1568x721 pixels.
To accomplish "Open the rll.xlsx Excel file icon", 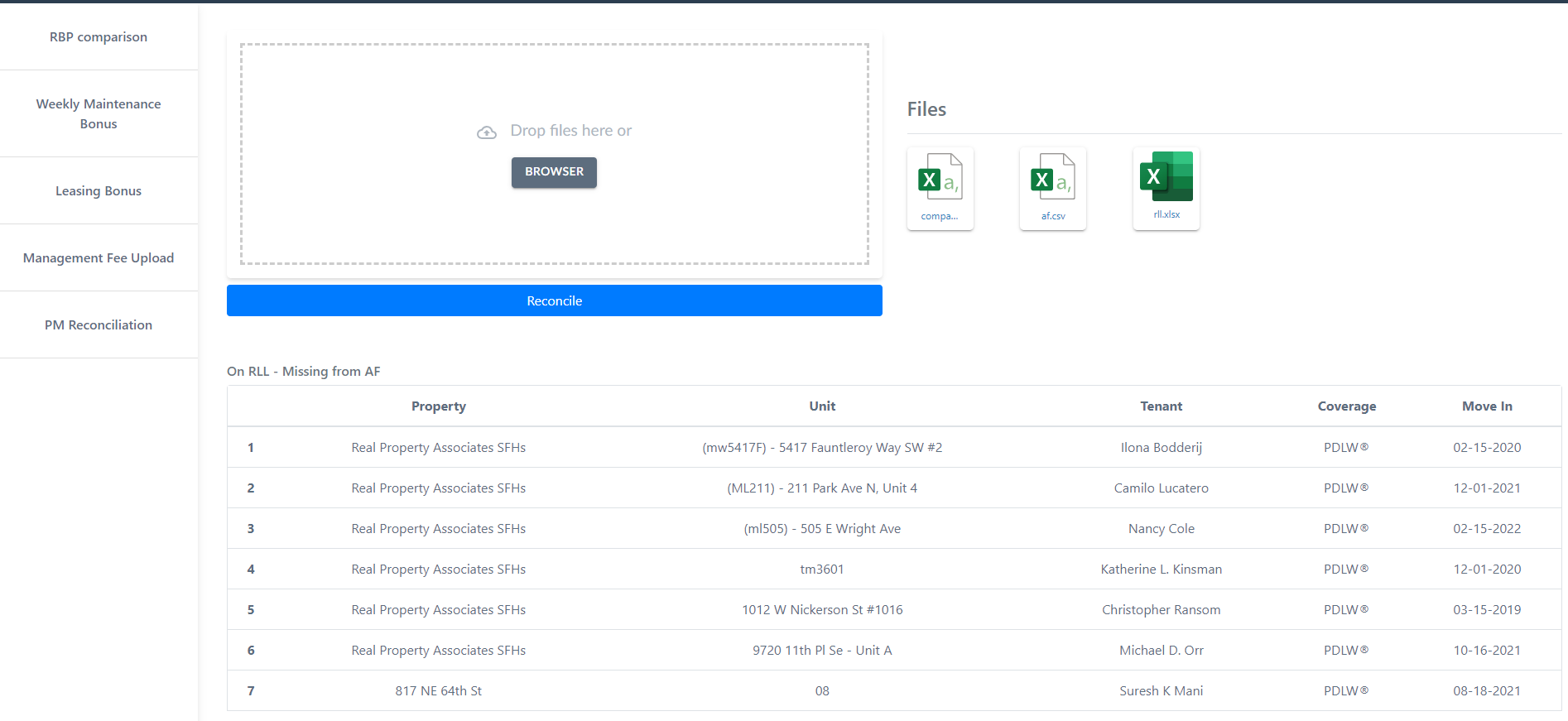I will (1166, 186).
